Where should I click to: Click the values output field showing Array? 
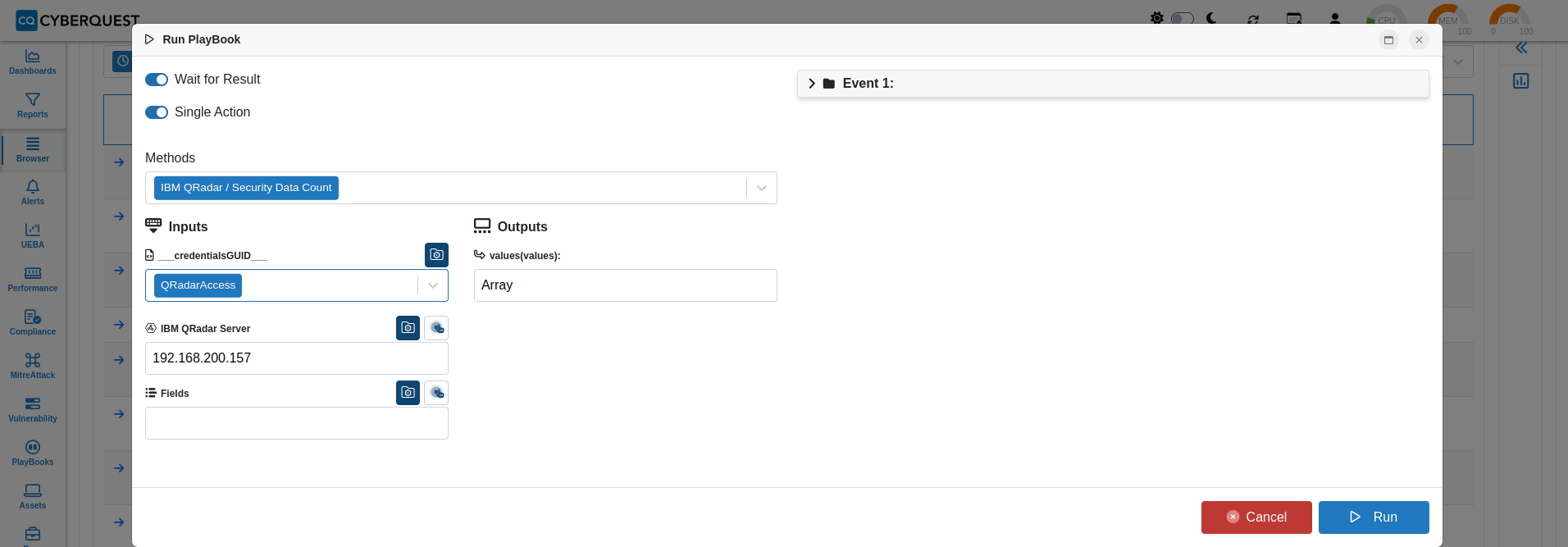click(x=626, y=285)
